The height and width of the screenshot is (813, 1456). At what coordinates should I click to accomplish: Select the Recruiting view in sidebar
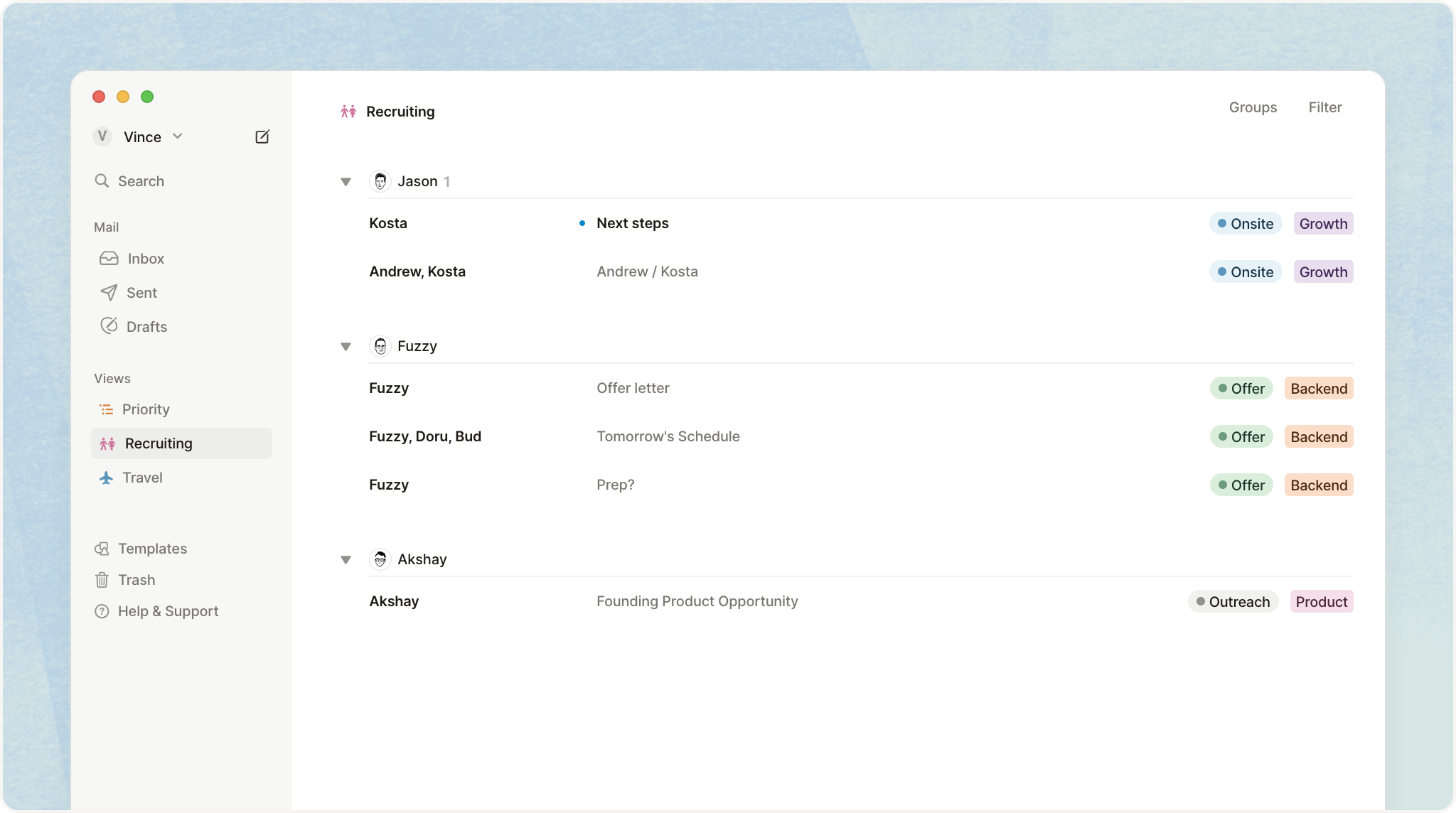(181, 443)
